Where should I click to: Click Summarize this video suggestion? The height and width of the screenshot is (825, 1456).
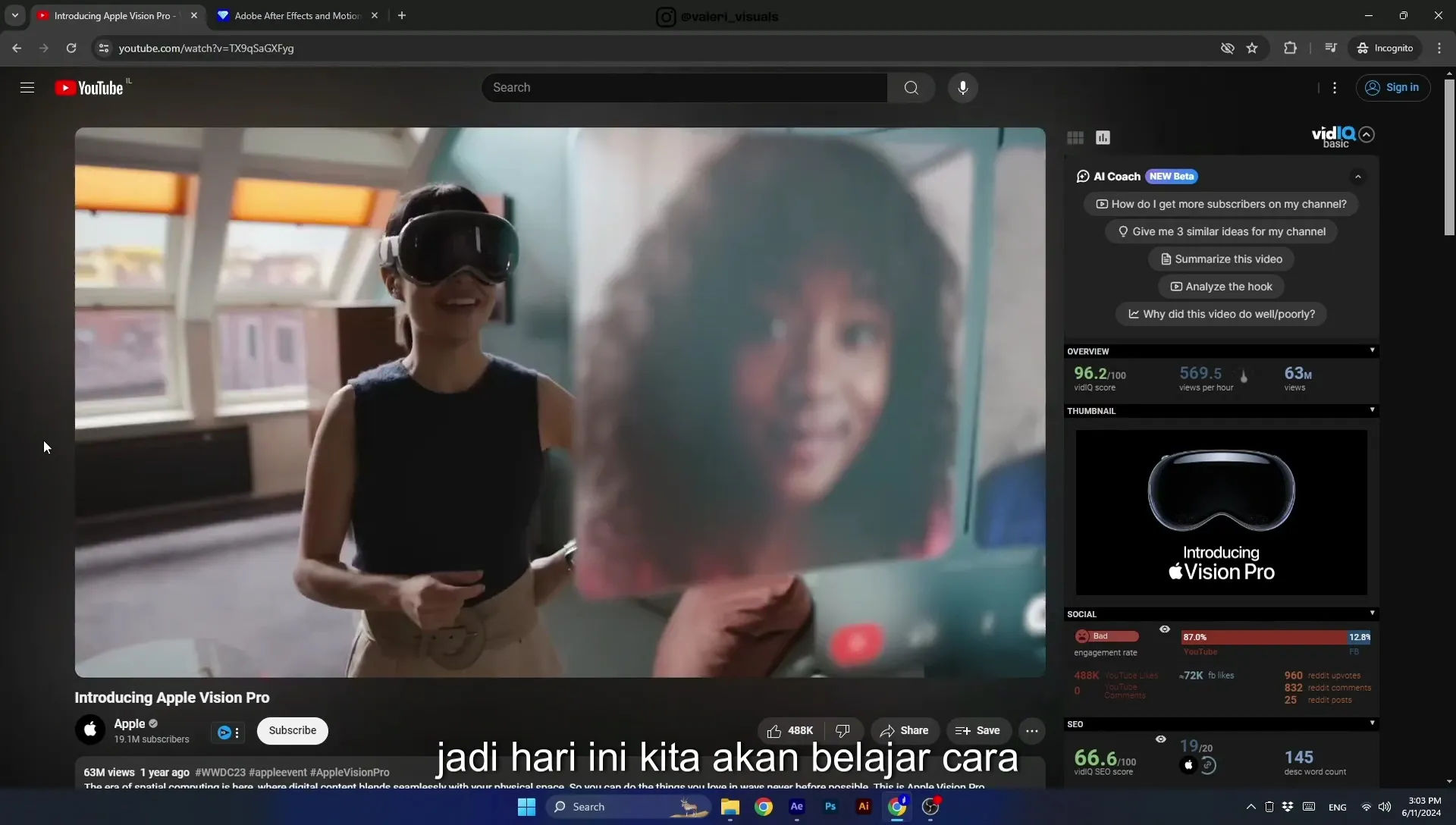pyautogui.click(x=1221, y=259)
